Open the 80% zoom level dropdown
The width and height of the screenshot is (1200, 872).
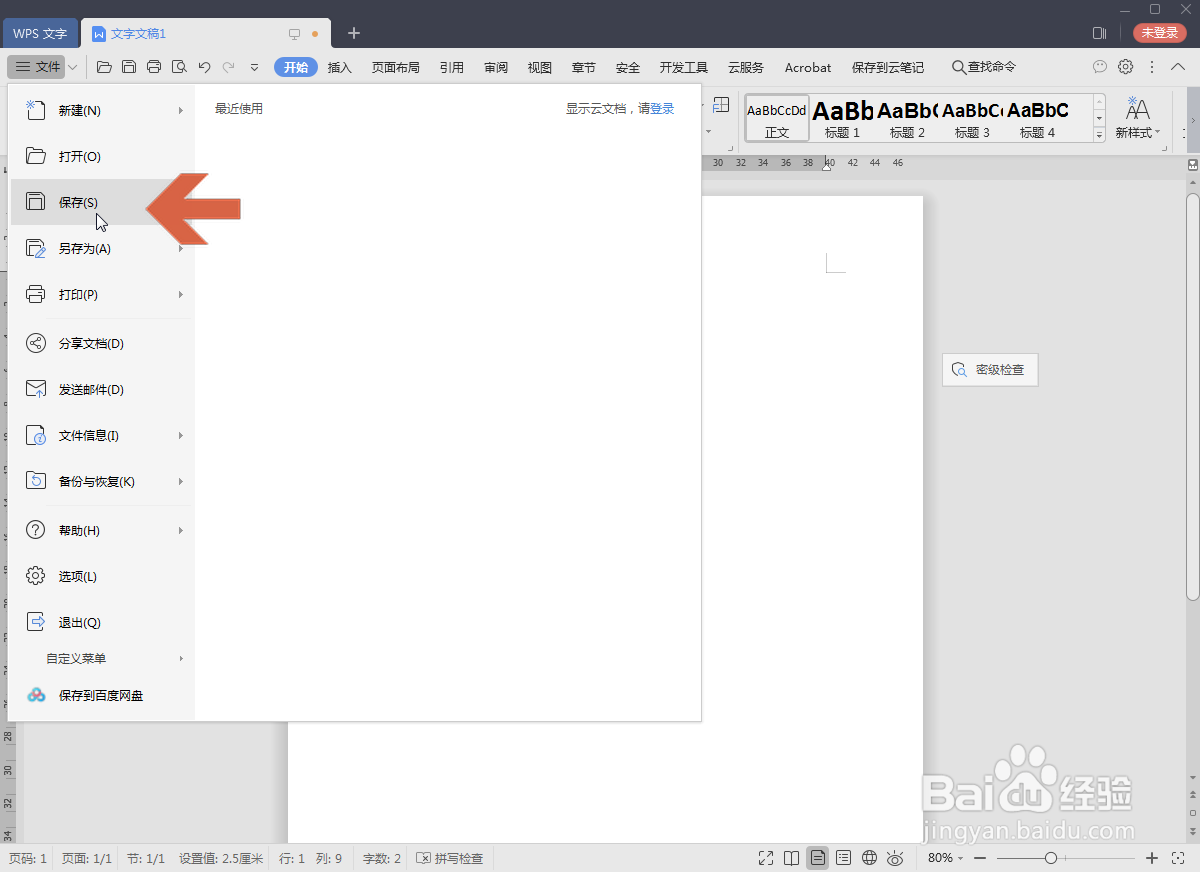click(x=945, y=858)
